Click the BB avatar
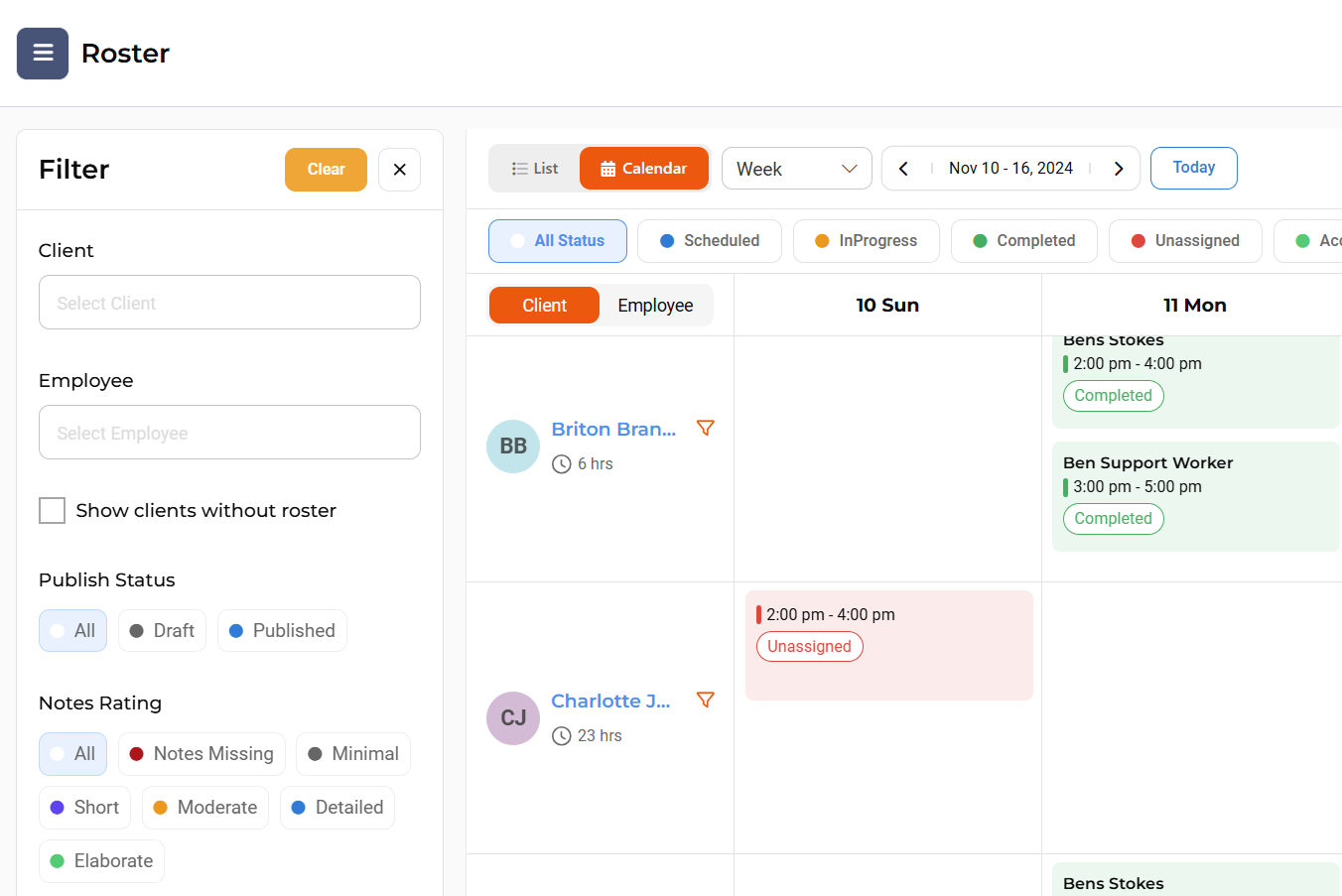This screenshot has width=1342, height=896. [513, 447]
